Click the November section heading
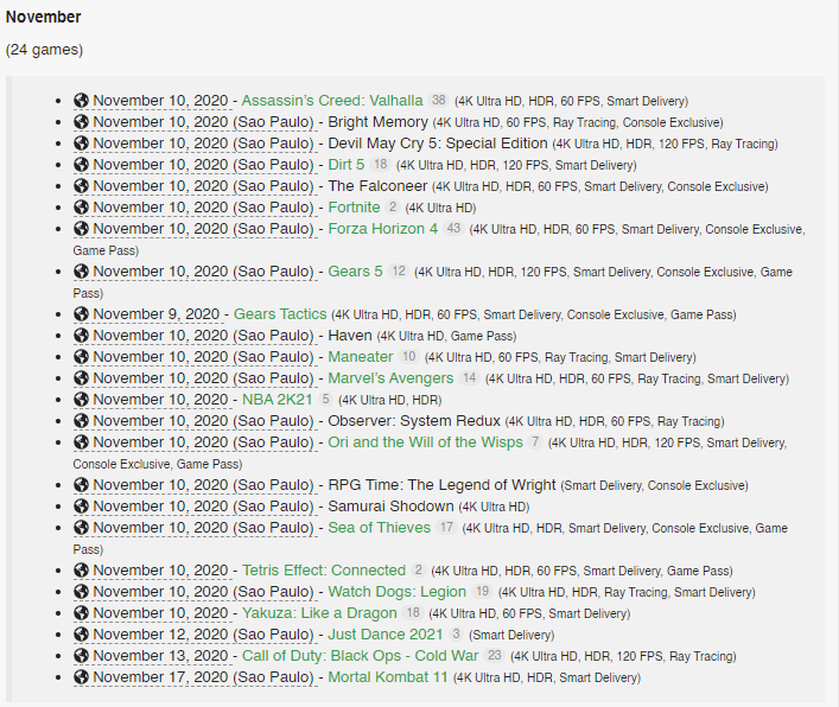This screenshot has height=707, width=839. 43,17
